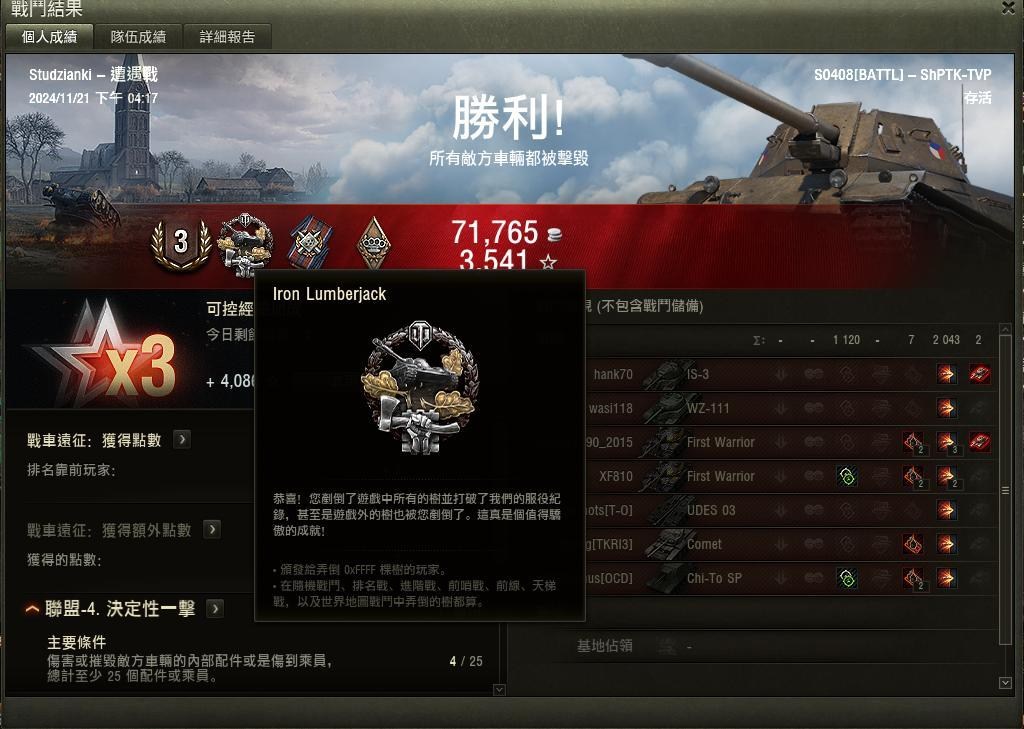Click the left panel scroll-down arrow
The image size is (1024, 729).
[499, 689]
